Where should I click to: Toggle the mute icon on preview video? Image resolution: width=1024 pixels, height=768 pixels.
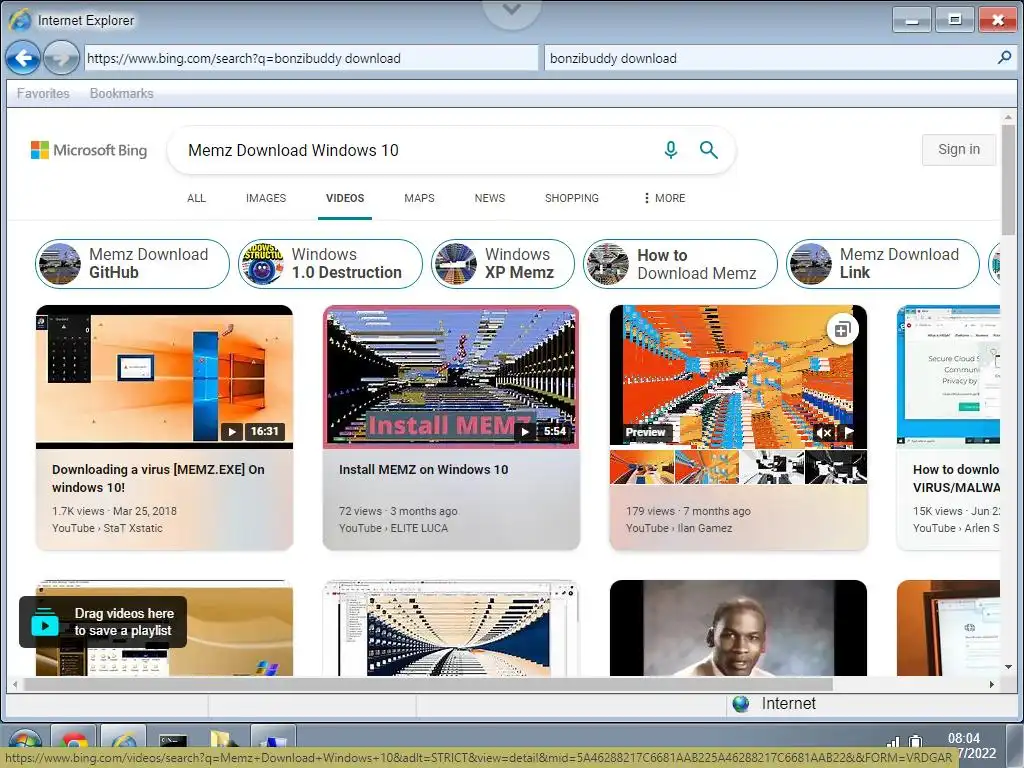pos(824,432)
